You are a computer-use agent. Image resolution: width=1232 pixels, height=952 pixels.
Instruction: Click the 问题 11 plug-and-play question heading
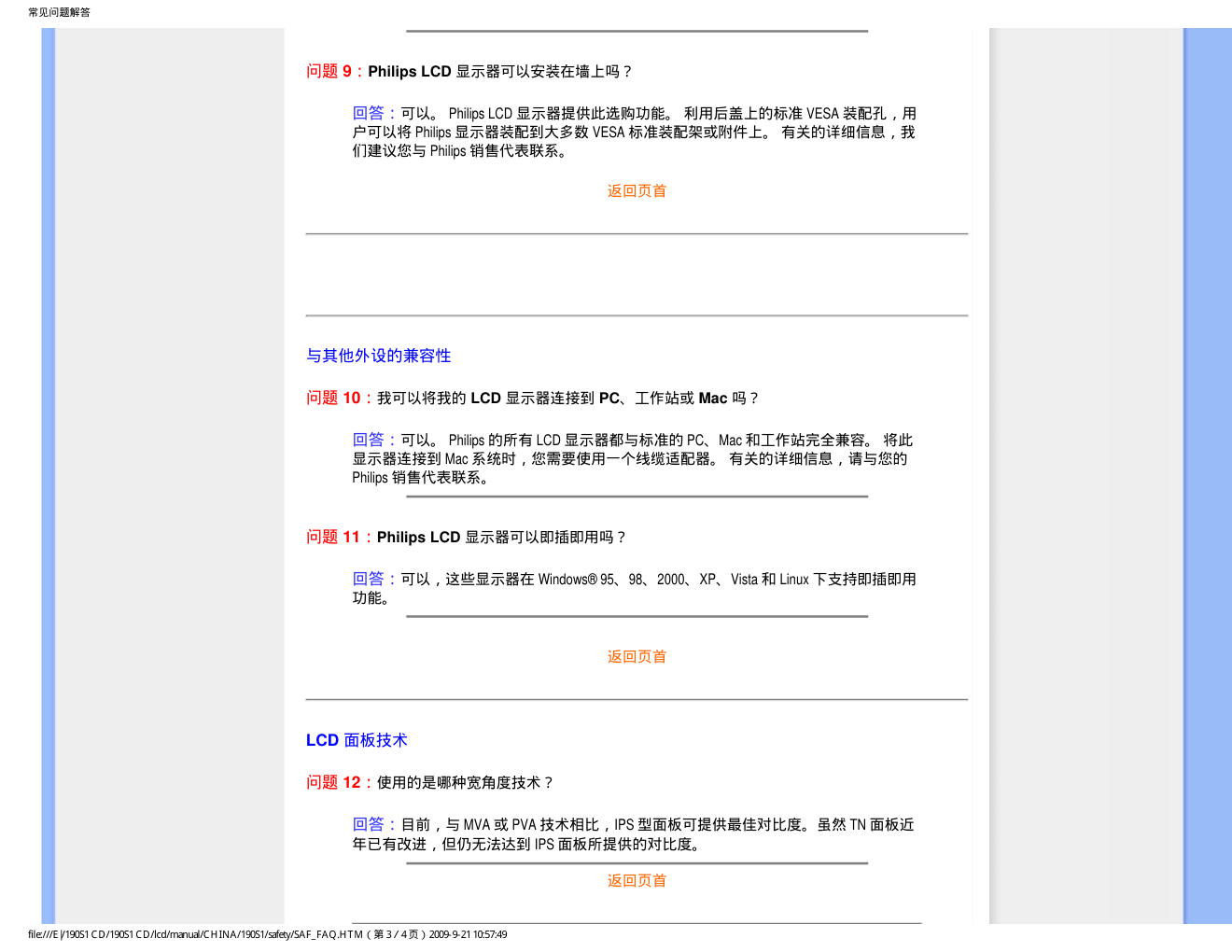[467, 537]
